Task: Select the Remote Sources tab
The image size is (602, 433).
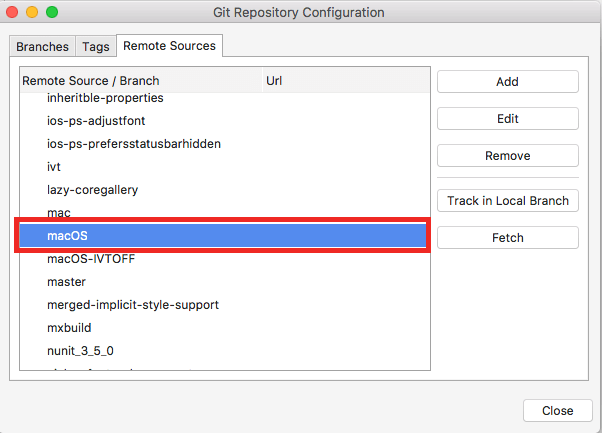Action: (x=170, y=46)
